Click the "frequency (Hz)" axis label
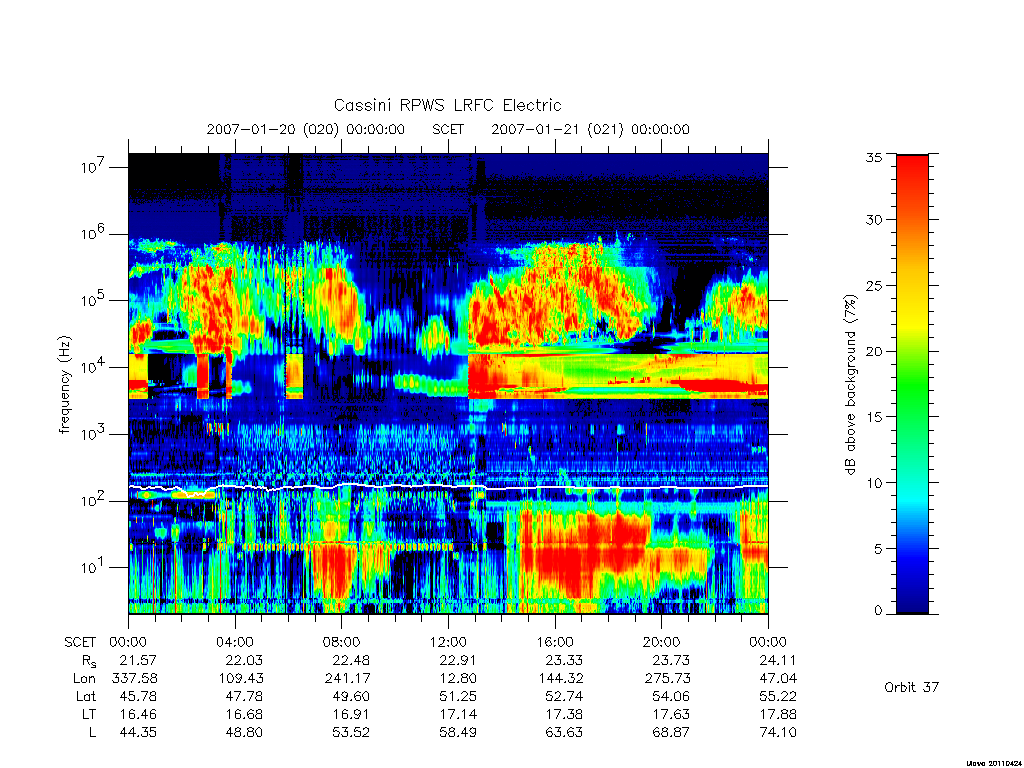Screen dimensions: 1024x768 point(64,385)
